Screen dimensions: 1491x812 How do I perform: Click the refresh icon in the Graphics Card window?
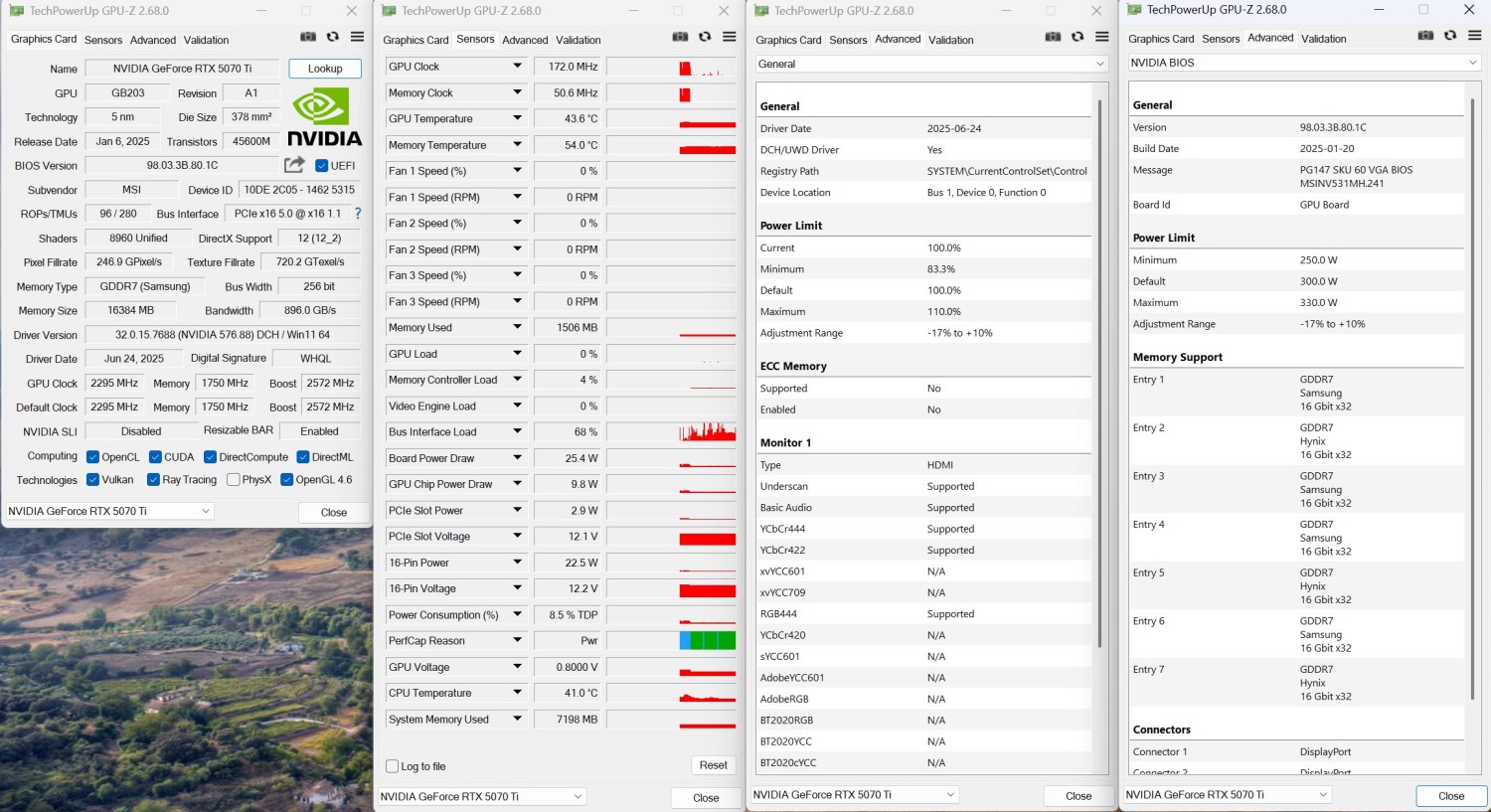333,37
